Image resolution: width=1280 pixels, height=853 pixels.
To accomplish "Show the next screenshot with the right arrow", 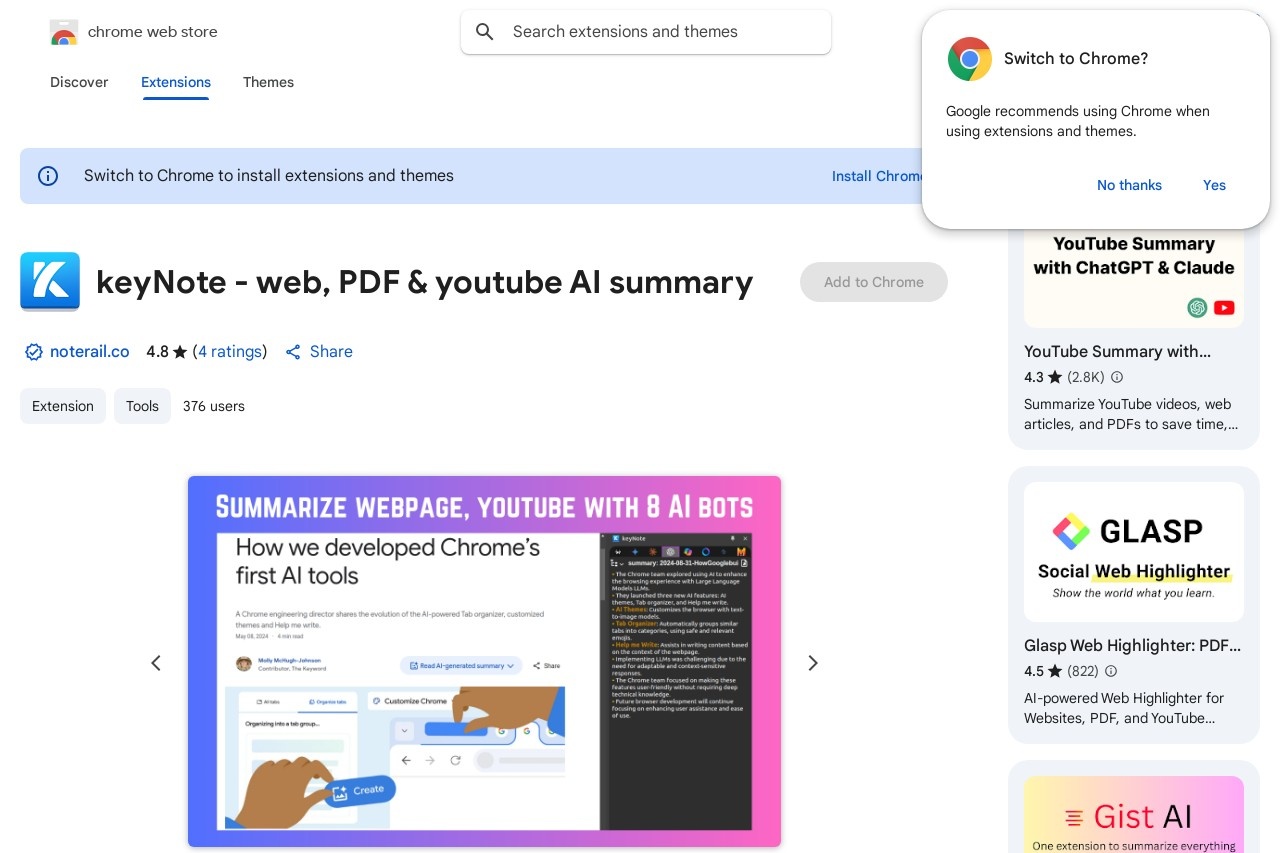I will [x=813, y=663].
